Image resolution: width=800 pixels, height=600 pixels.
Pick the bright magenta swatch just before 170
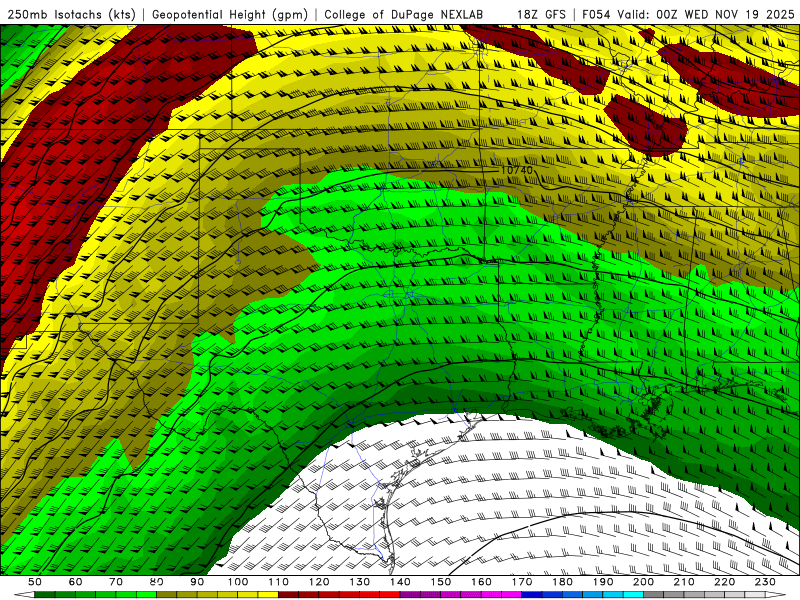click(511, 595)
